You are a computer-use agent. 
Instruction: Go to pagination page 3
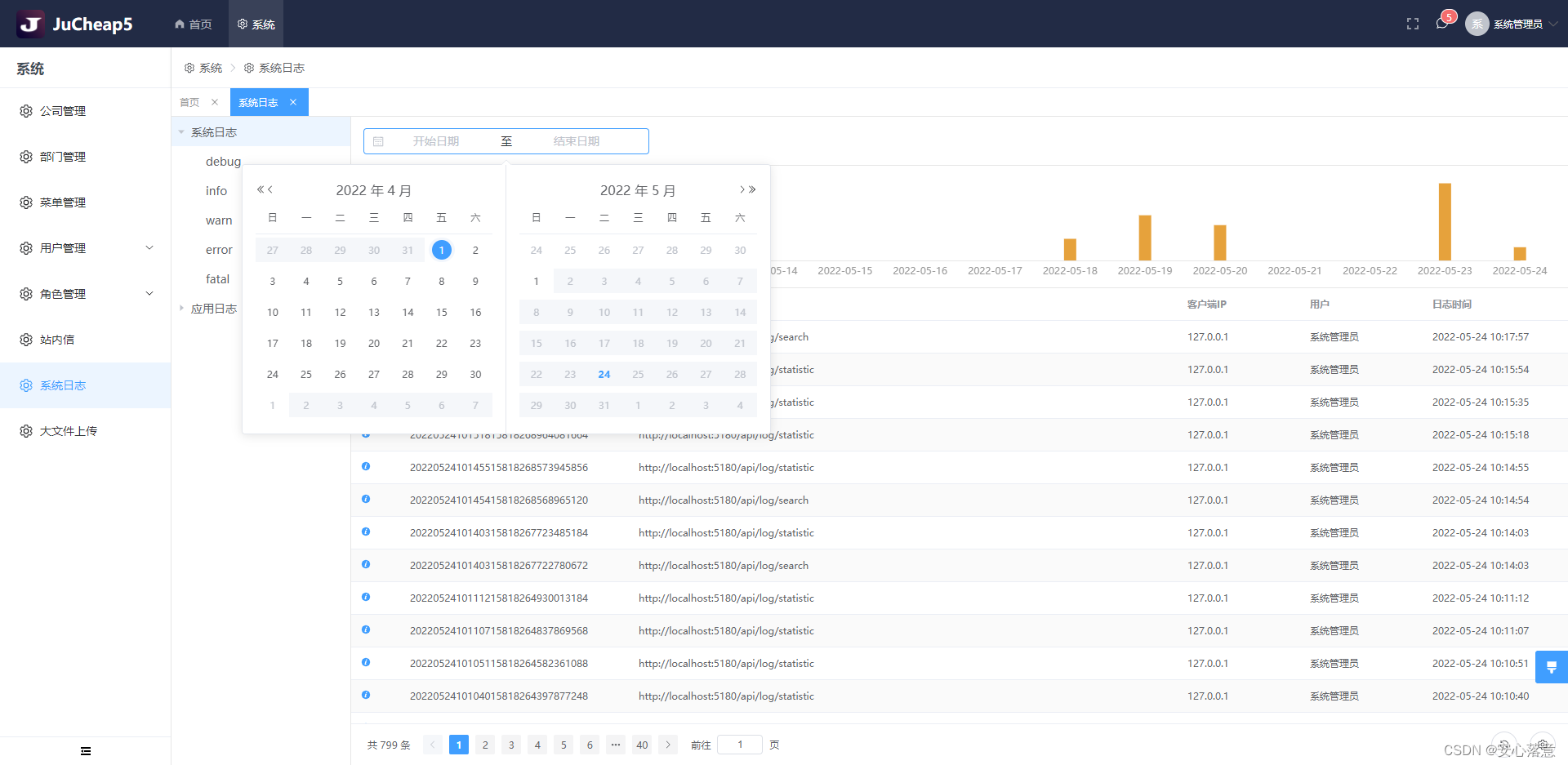(x=511, y=745)
